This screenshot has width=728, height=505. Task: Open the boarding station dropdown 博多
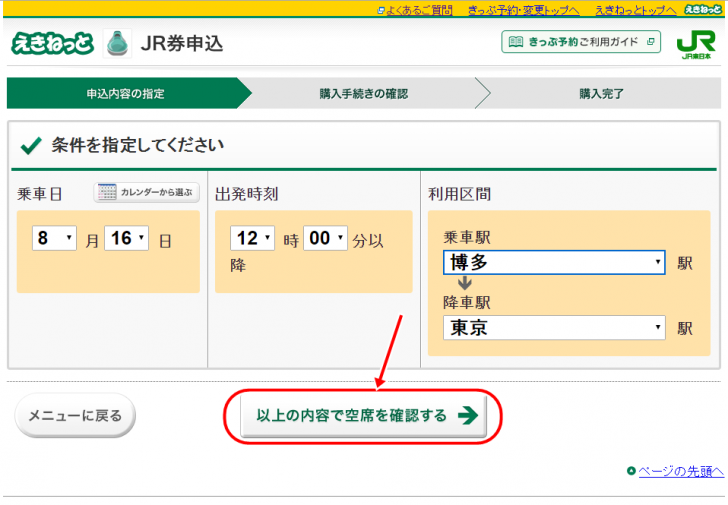tap(554, 263)
